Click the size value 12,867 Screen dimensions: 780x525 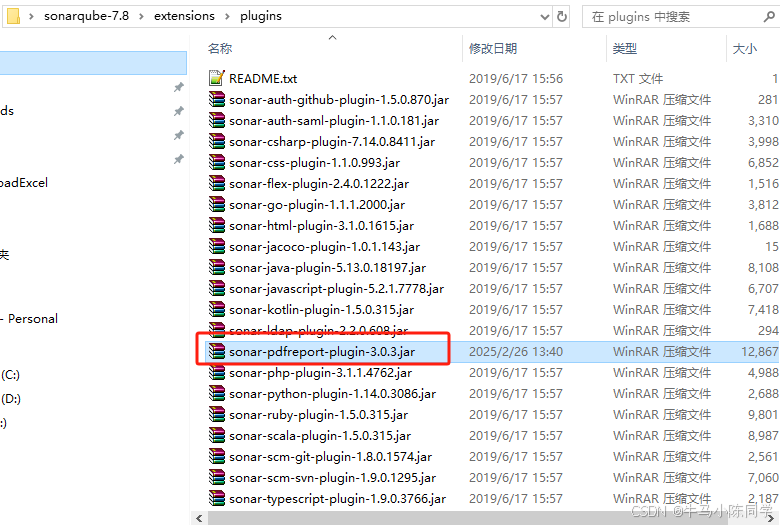pos(759,351)
